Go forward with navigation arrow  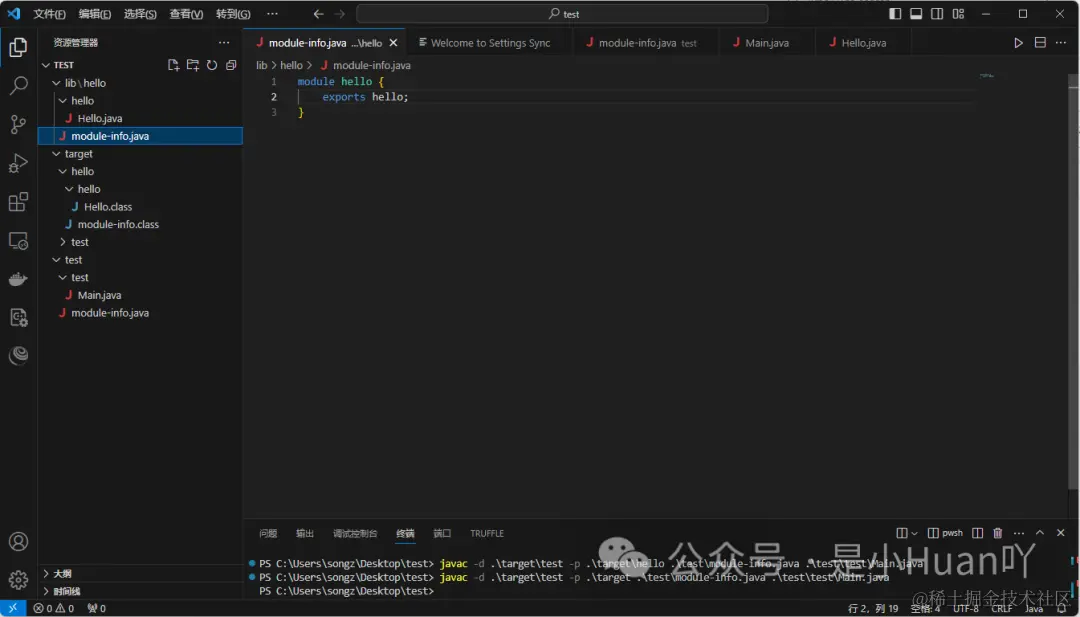(339, 14)
